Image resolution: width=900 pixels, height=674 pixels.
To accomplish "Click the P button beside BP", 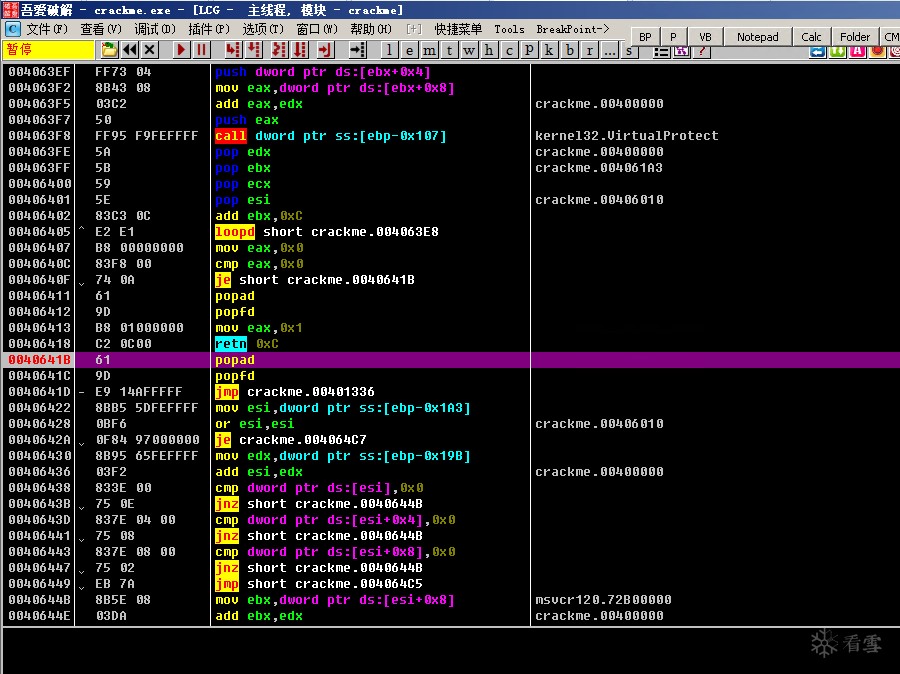I will [673, 37].
